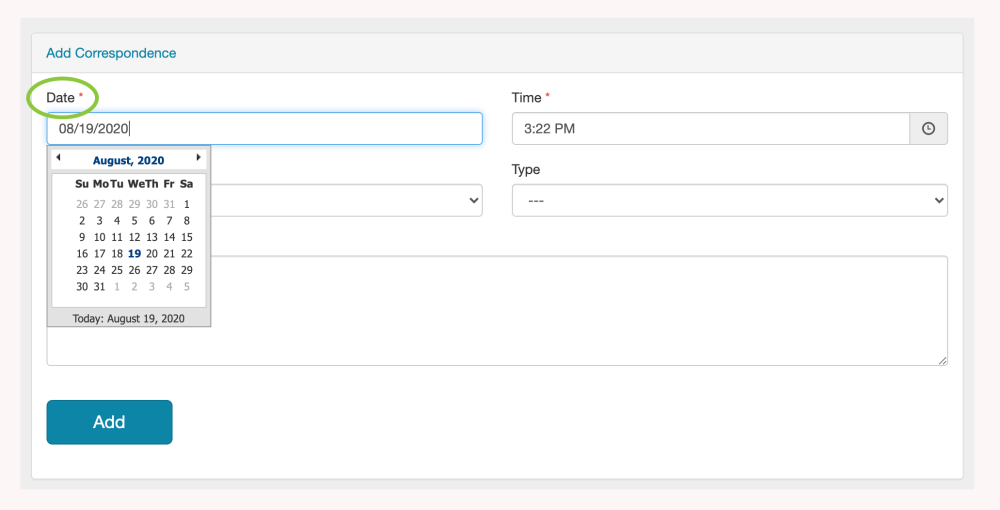Select August 31 in the calendar
Screen dimensions: 1000x510
(x=99, y=287)
